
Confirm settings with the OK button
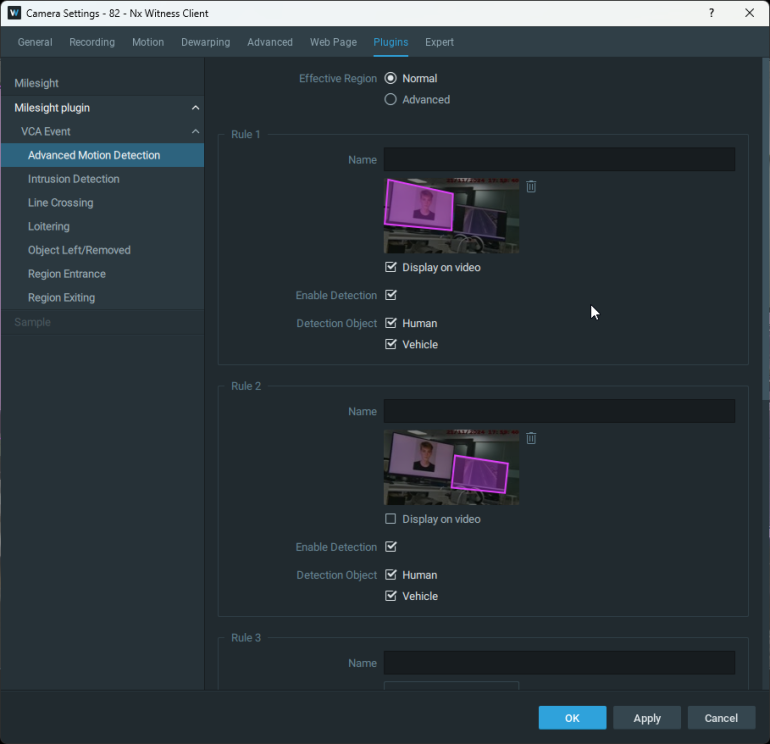click(x=572, y=718)
